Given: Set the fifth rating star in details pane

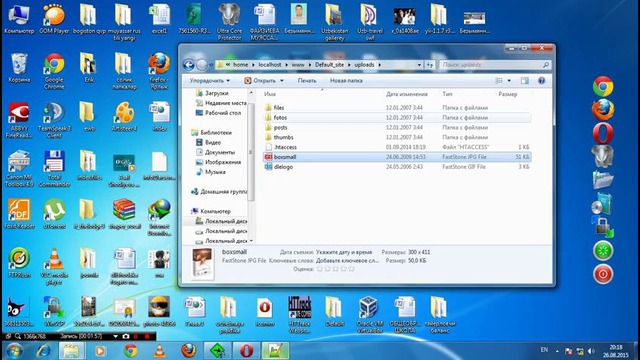Looking at the screenshot, I should click(x=351, y=269).
